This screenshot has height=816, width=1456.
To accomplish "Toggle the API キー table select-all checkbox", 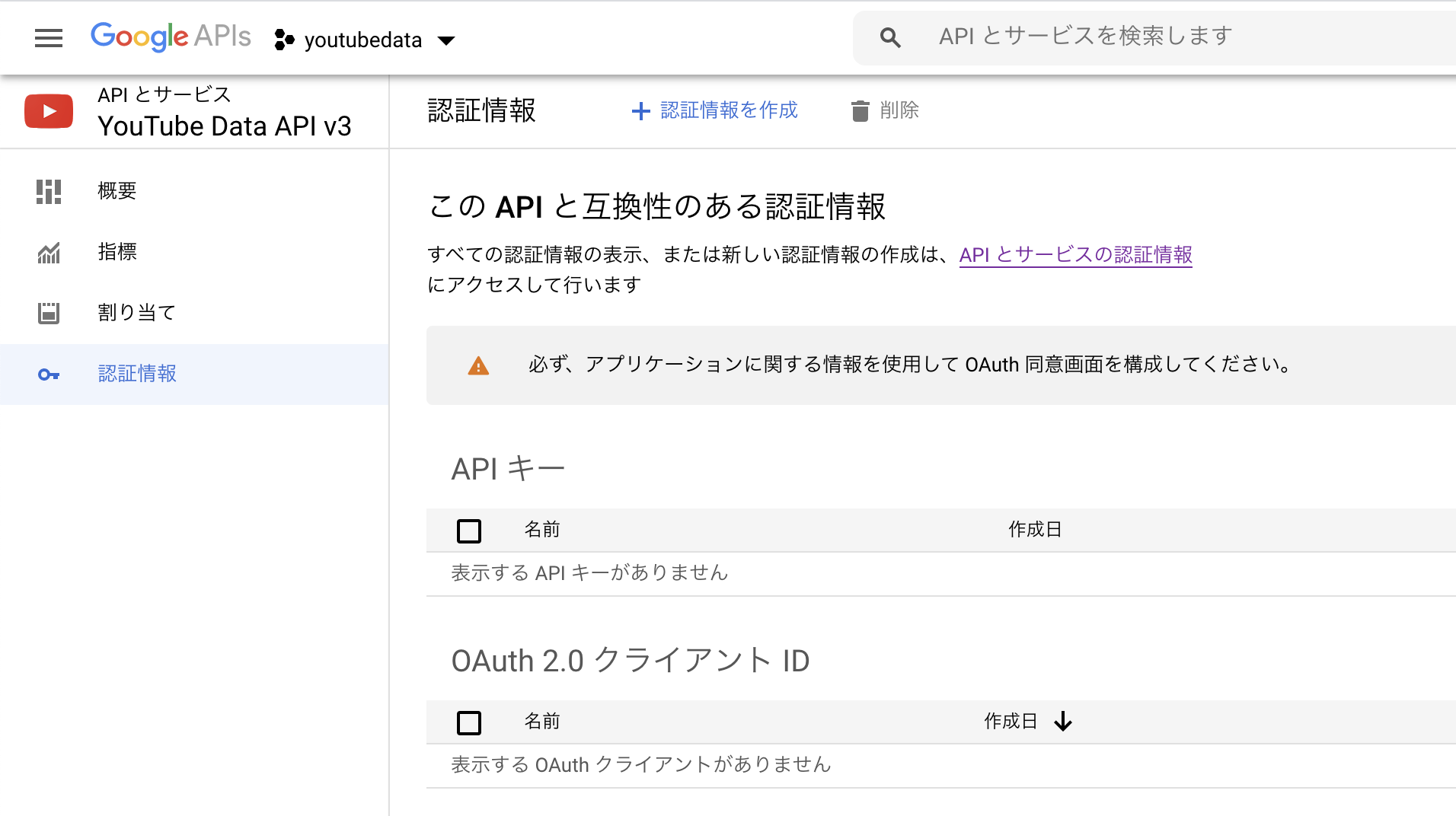I will (469, 531).
